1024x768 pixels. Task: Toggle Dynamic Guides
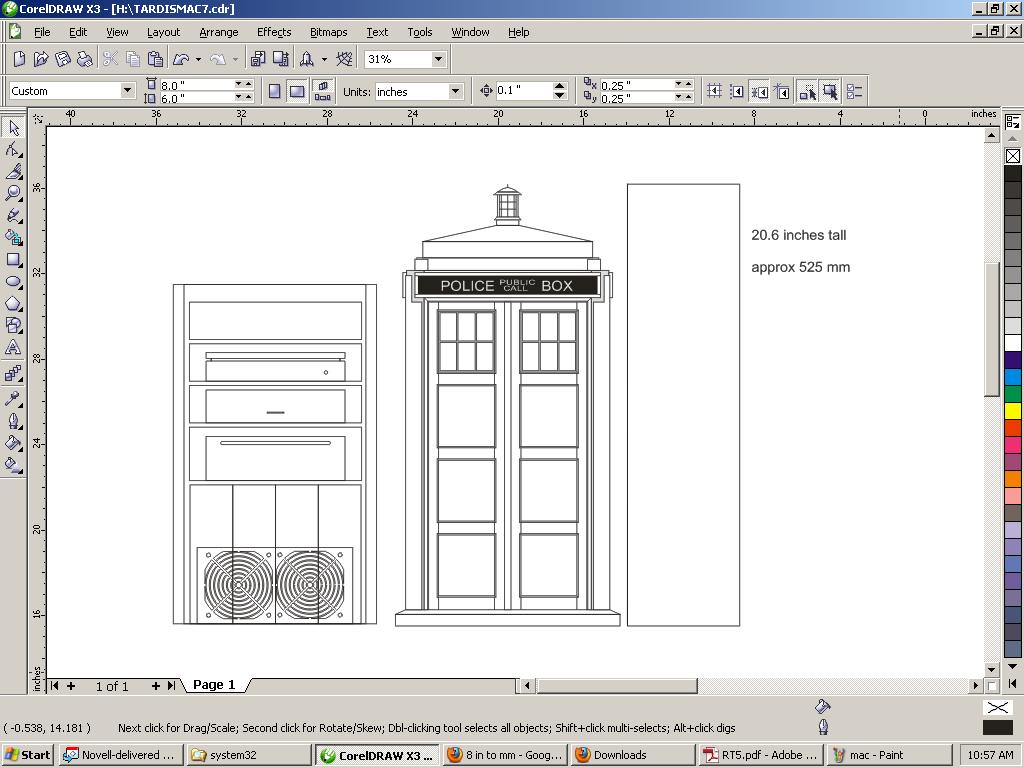(782, 91)
